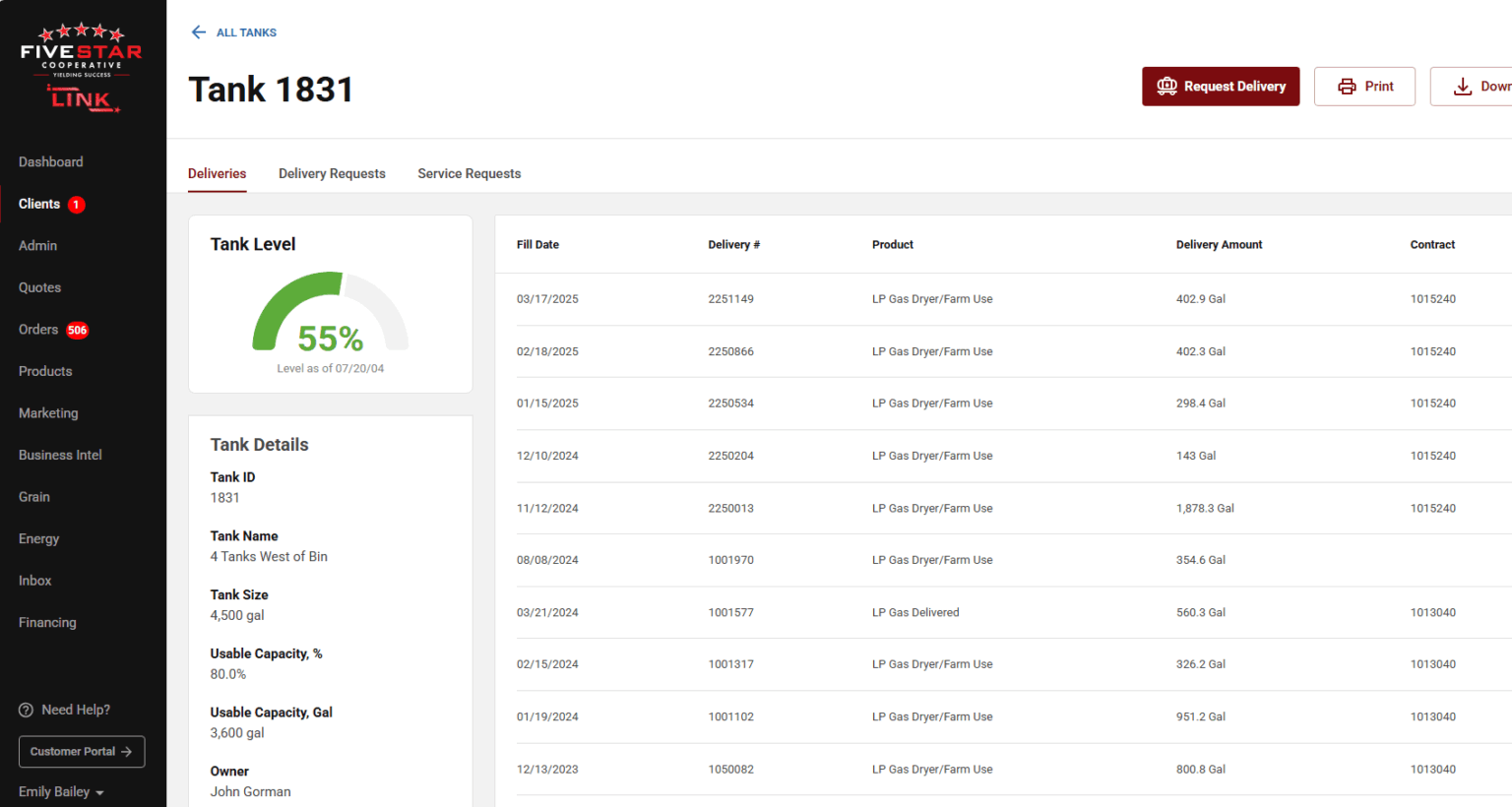Click the Orders 506 count badge

[x=78, y=331]
